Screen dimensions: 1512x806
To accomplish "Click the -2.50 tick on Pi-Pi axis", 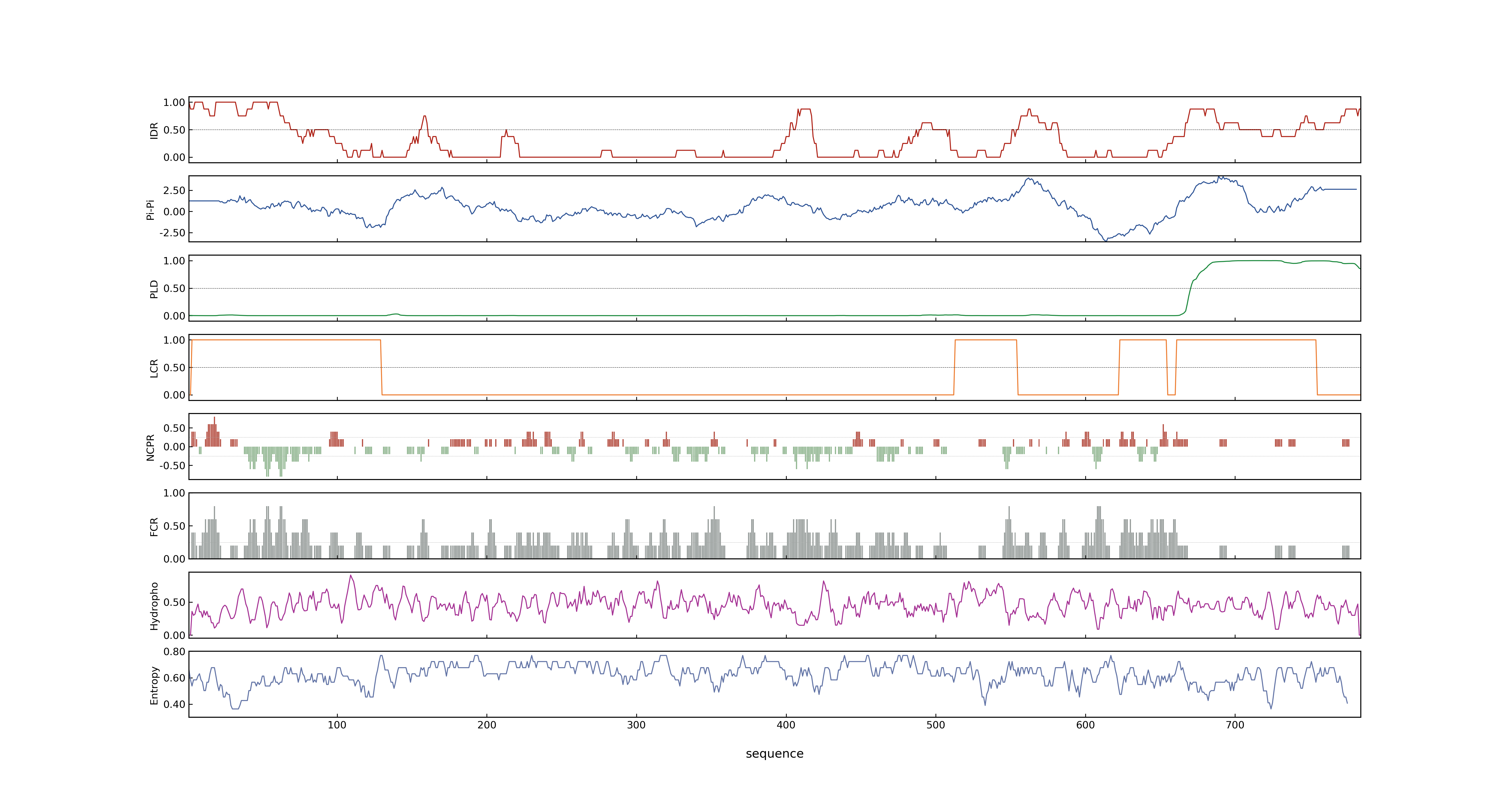I will (172, 233).
